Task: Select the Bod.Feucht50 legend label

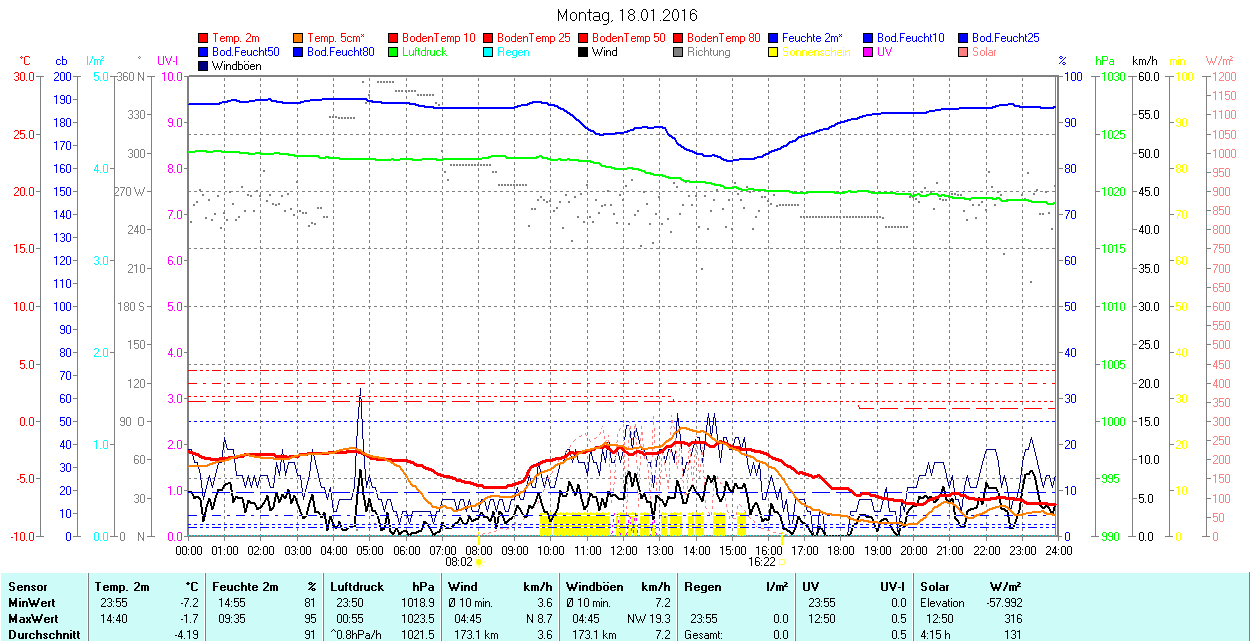Action: [245, 52]
